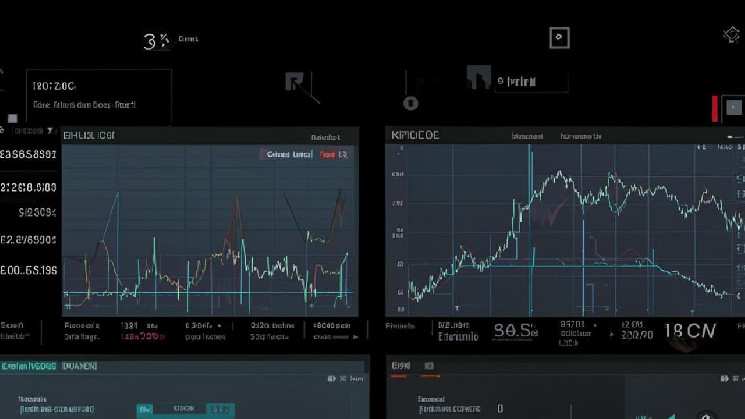Click the gray square button beside the red bar
This screenshot has width=745, height=419.
pos(733,108)
